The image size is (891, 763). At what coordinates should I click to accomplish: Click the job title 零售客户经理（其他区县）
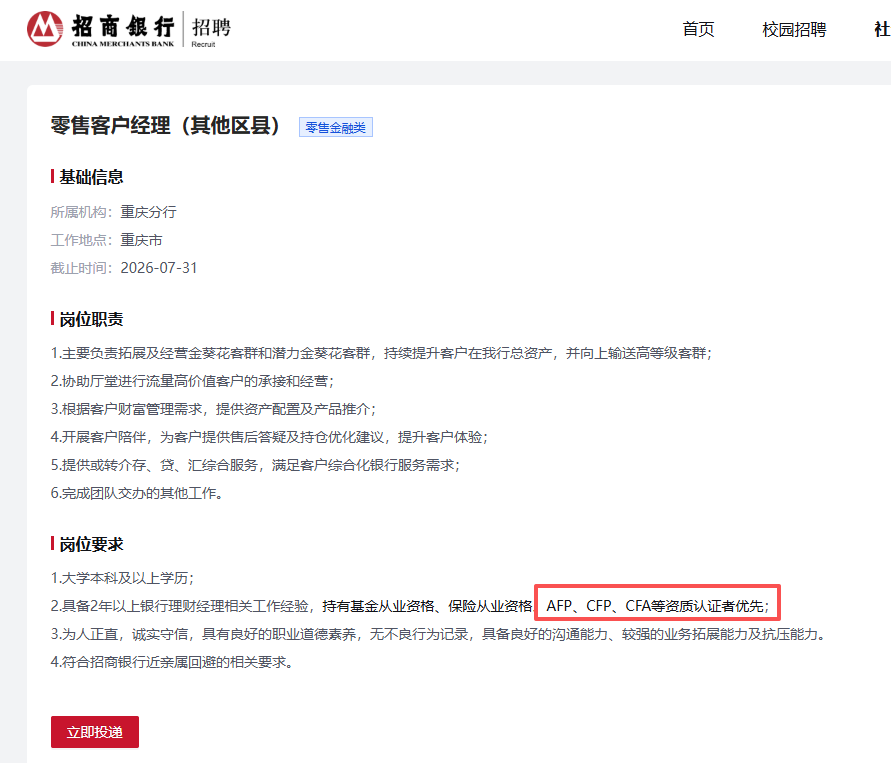click(x=166, y=126)
